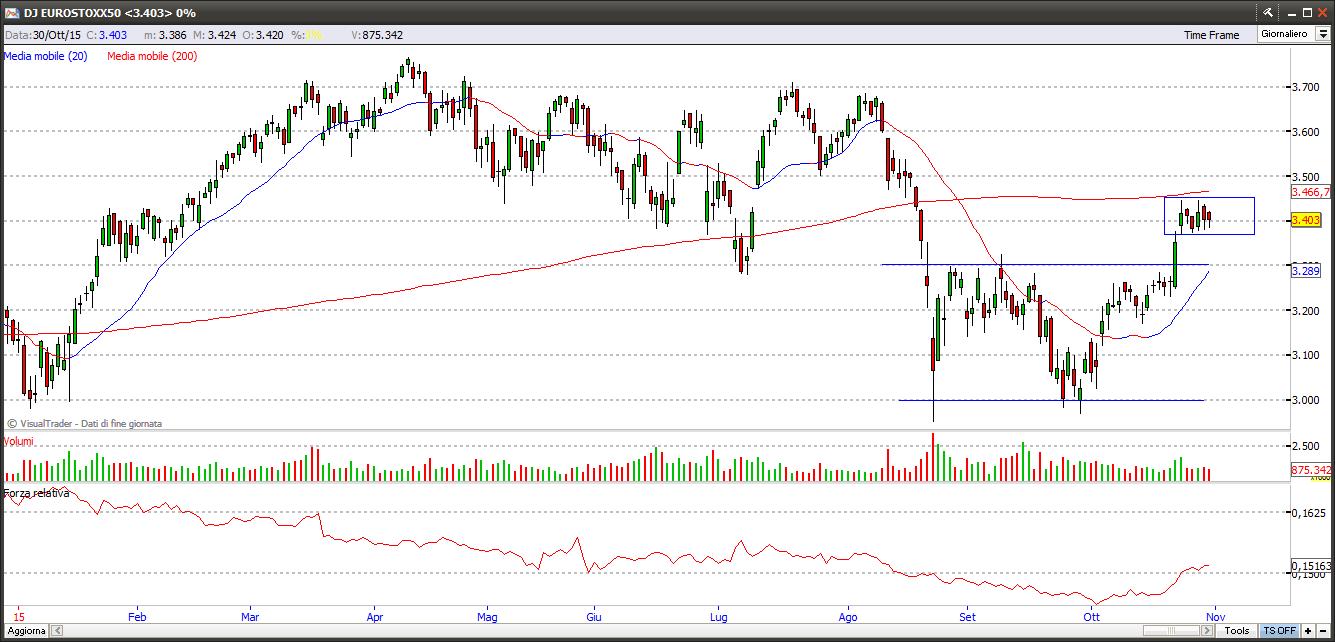Viewport: 1335px width, 642px height.
Task: Zoom in with the plus button
Action: pos(1308,631)
